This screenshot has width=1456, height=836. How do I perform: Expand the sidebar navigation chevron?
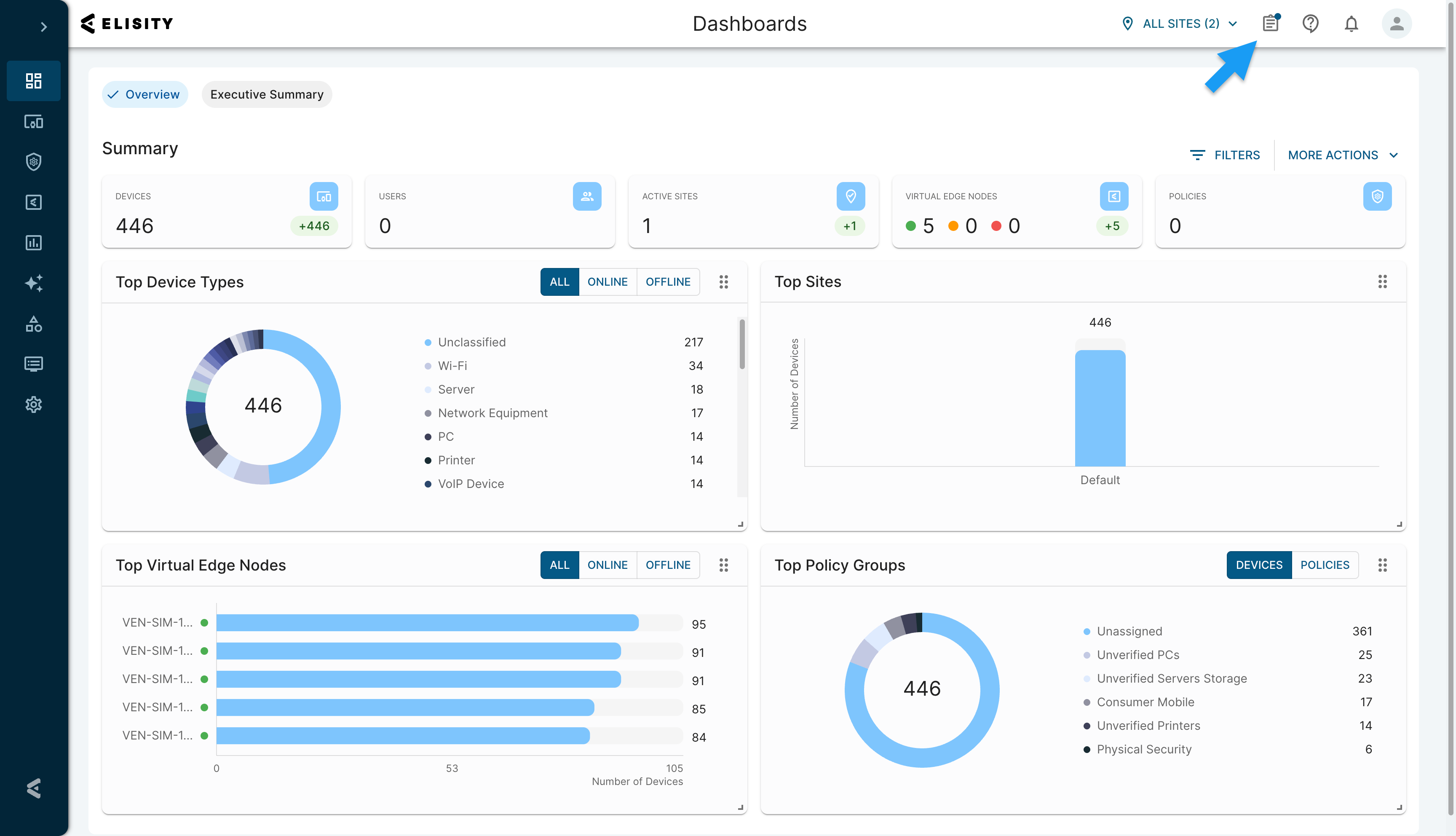[x=44, y=27]
